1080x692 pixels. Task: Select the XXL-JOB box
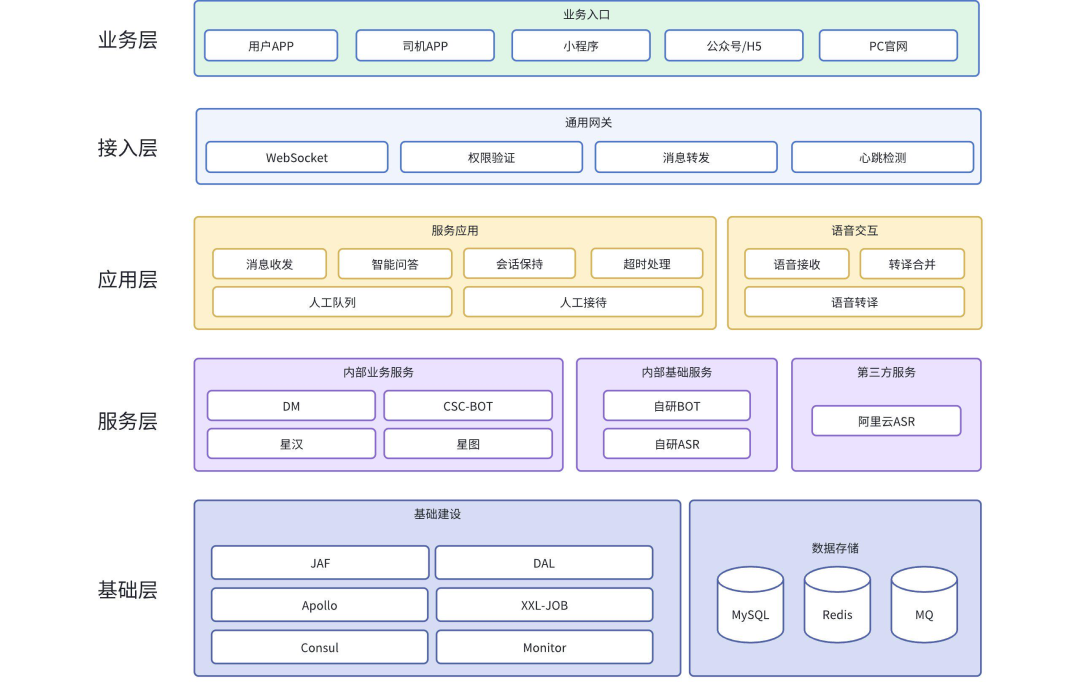point(544,605)
